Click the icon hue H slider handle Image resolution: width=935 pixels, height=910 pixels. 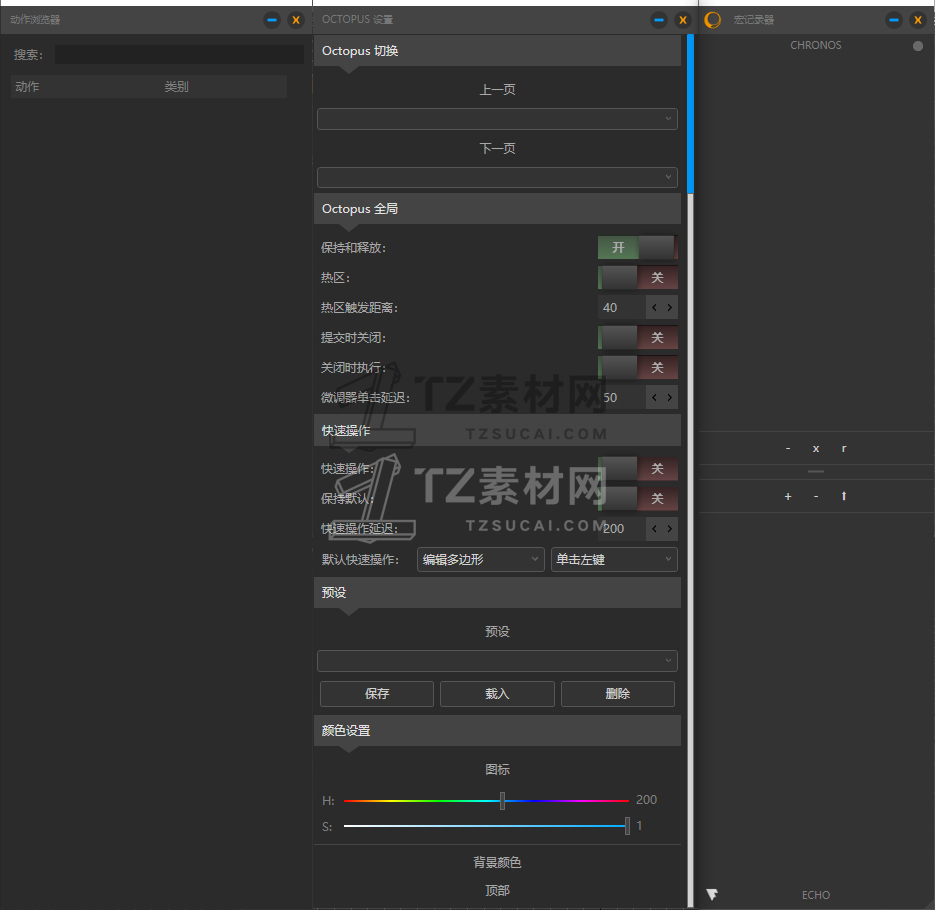click(503, 801)
